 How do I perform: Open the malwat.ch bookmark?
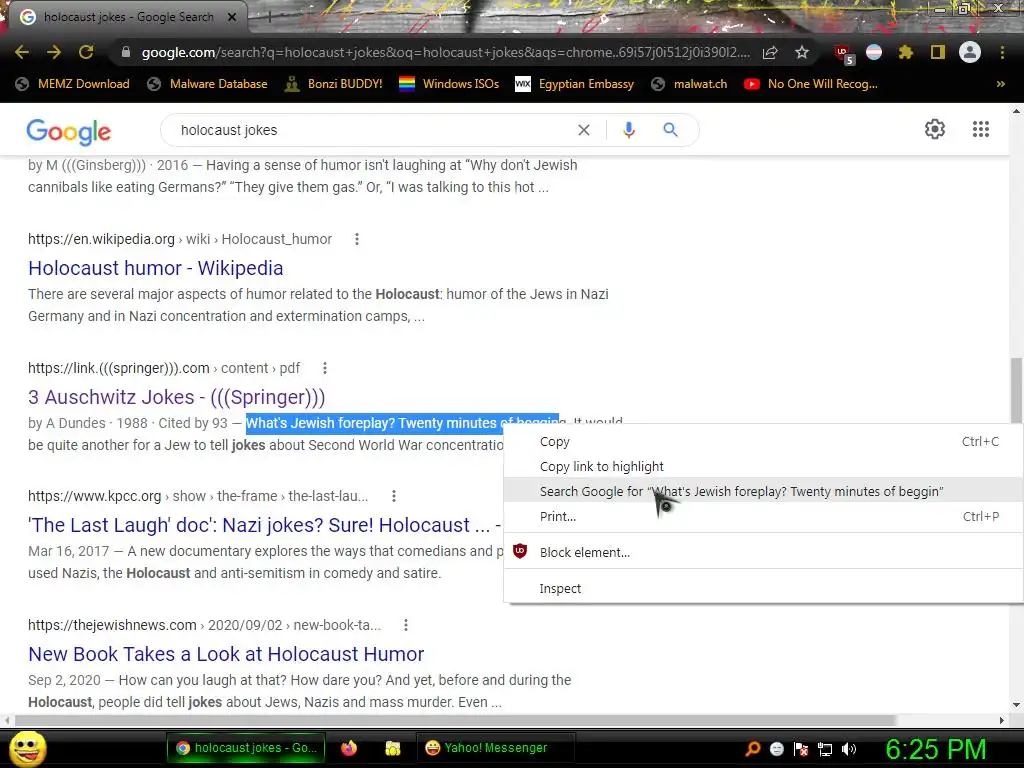(689, 84)
